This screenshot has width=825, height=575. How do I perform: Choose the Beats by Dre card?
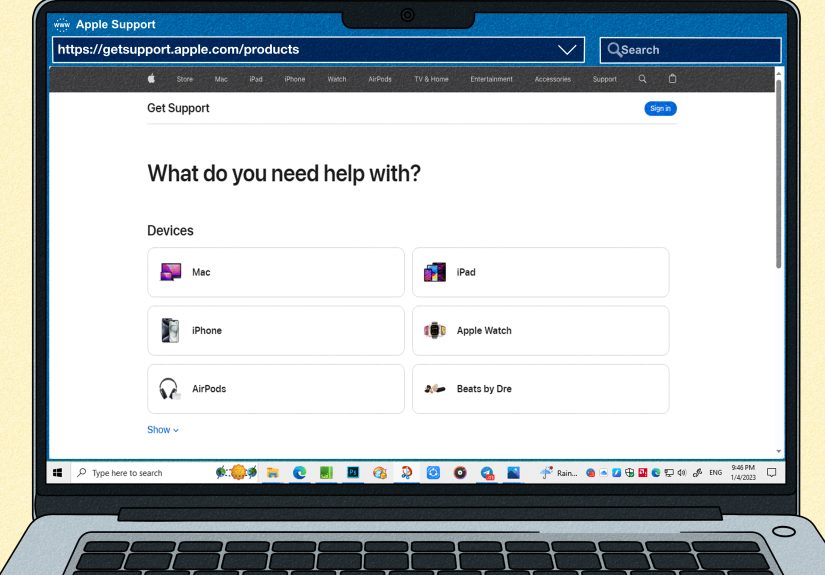coord(540,389)
